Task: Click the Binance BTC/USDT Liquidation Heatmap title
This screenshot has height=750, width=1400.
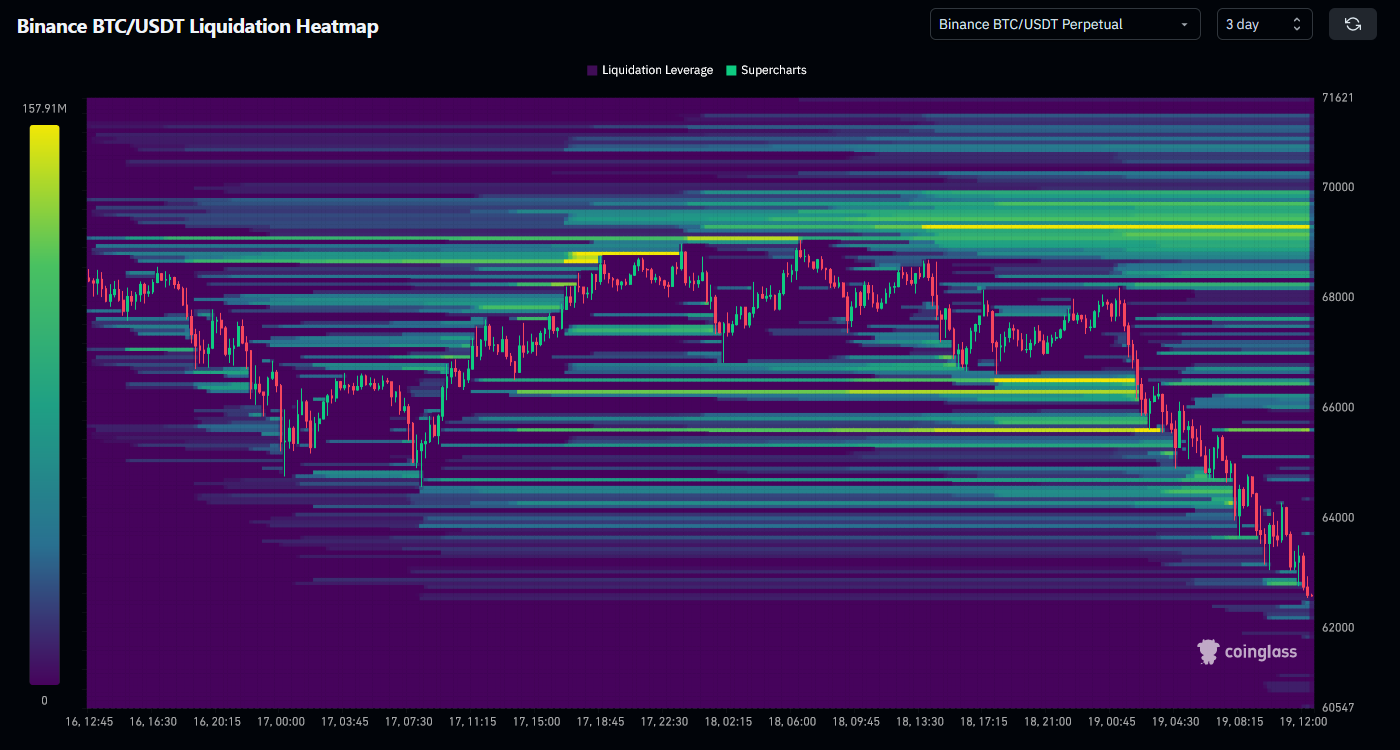Action: click(x=198, y=27)
